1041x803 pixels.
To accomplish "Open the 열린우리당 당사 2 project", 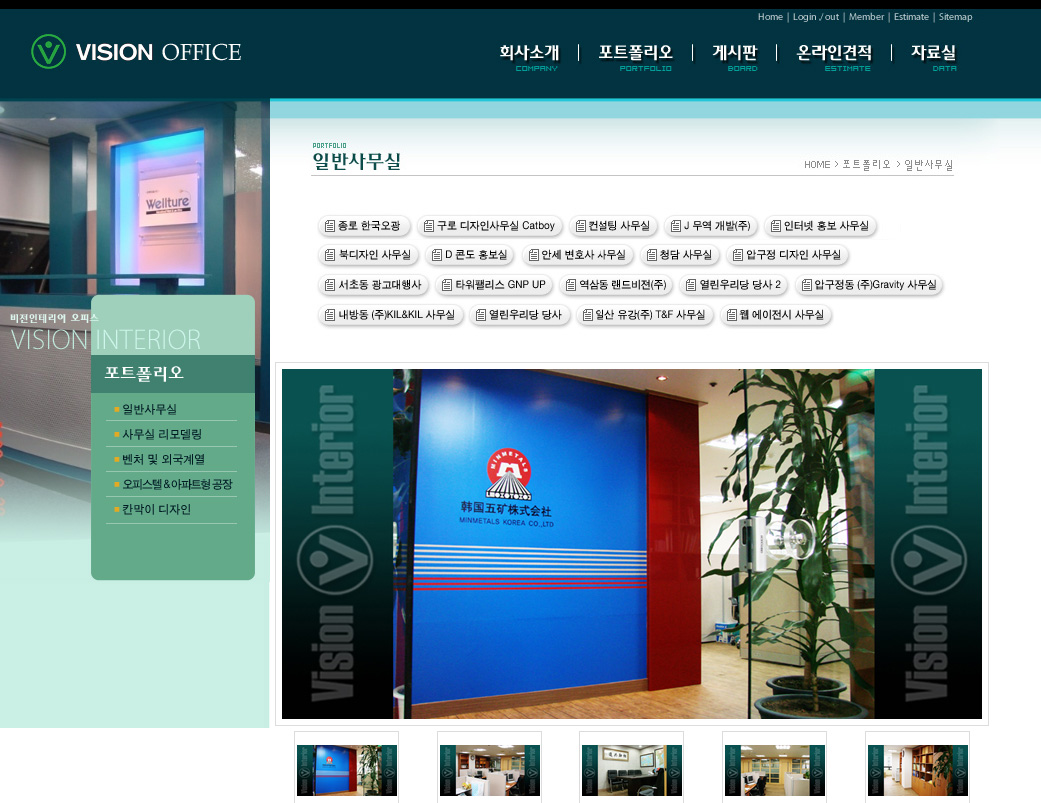I will tap(734, 285).
